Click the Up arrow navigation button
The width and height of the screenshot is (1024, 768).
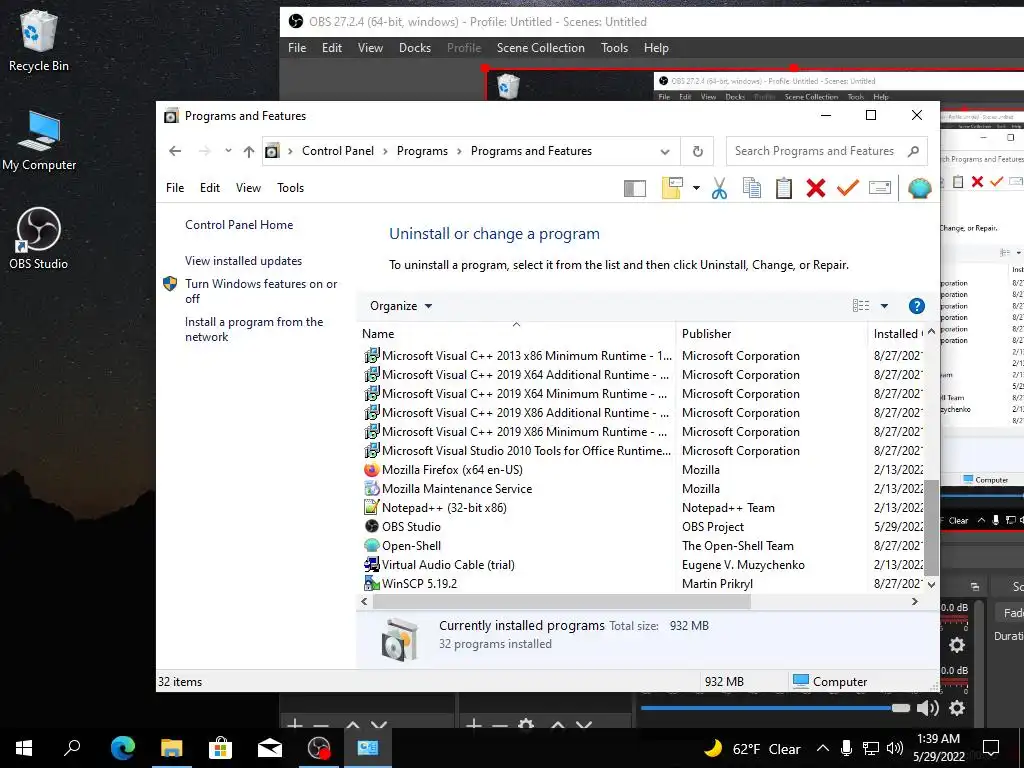[x=248, y=152]
